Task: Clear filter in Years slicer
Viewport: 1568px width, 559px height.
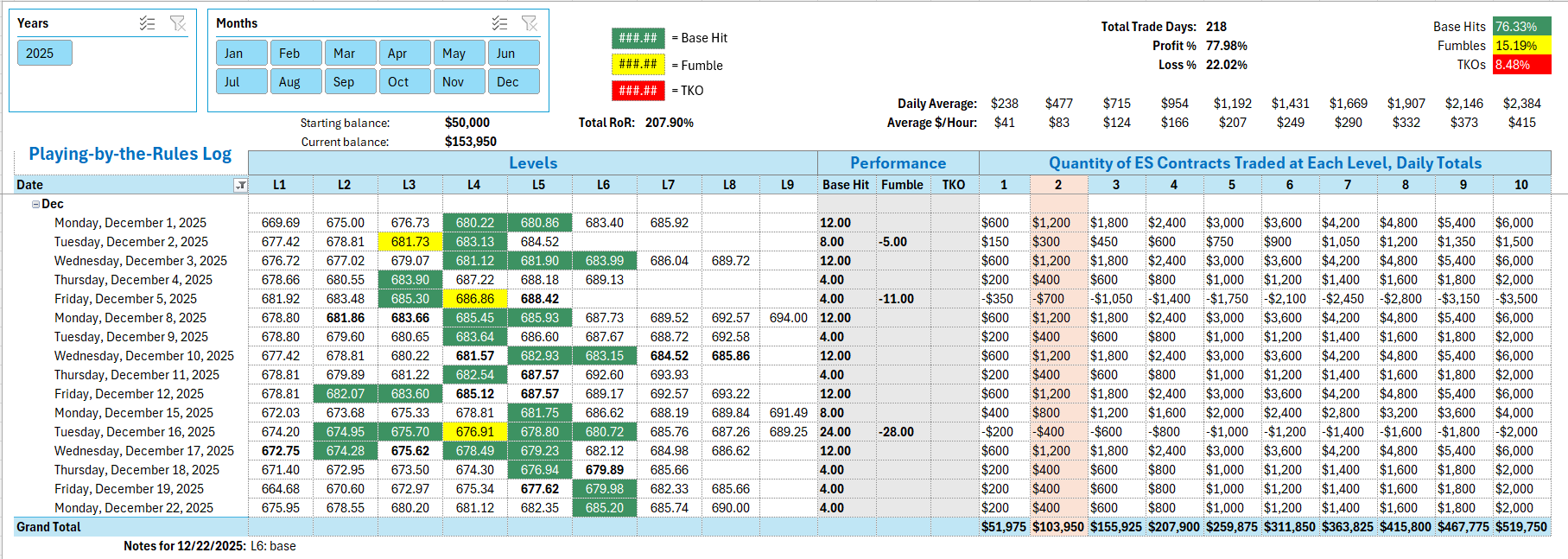Action: point(178,23)
